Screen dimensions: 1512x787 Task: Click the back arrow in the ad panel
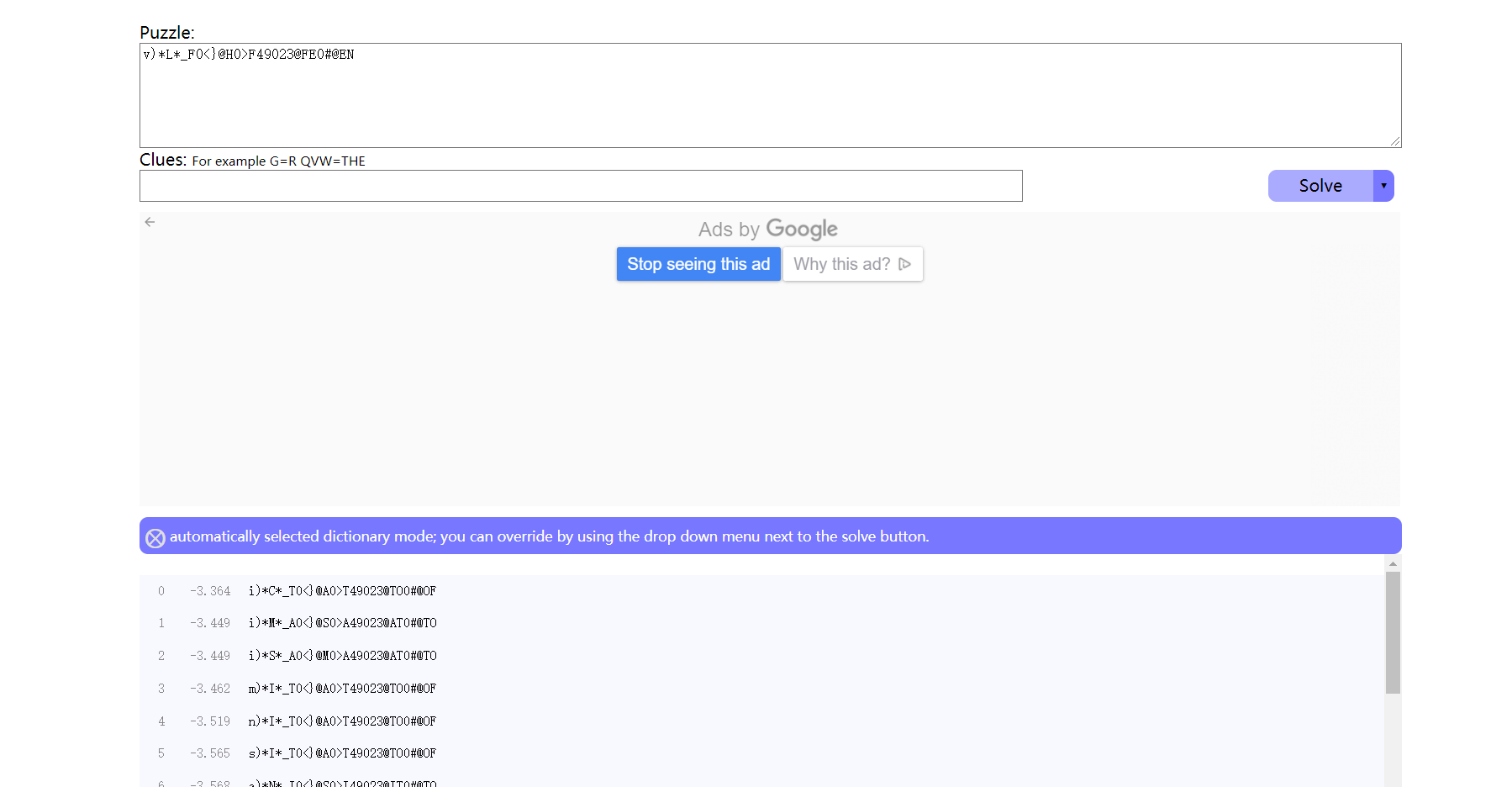(x=150, y=222)
